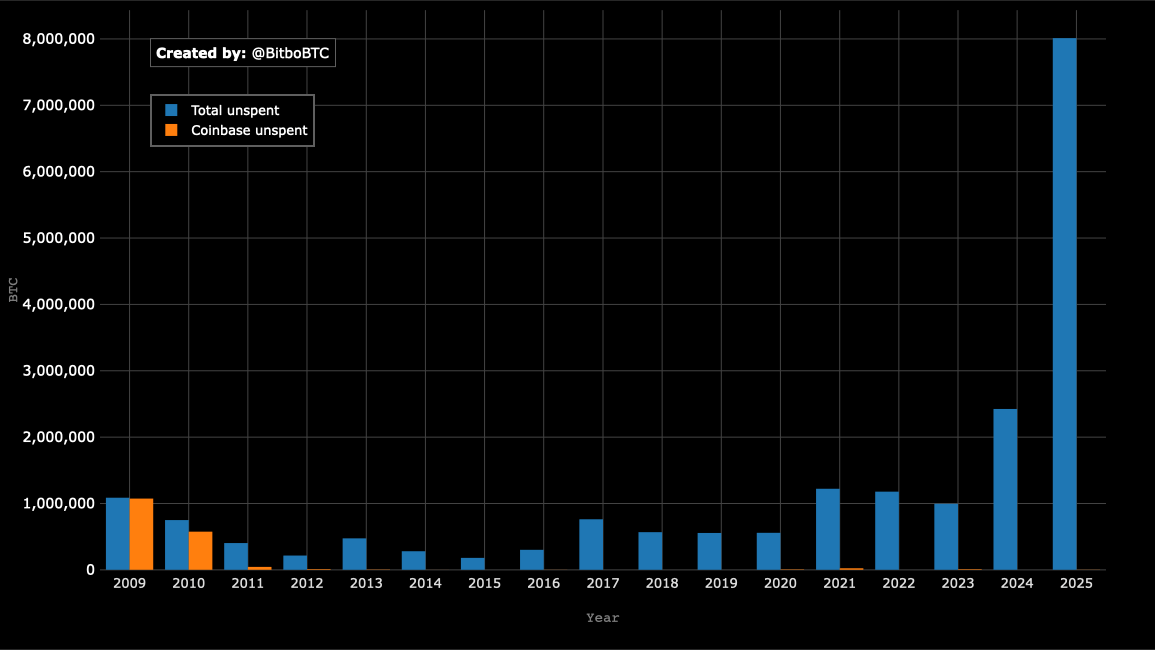
Task: Click the shortest blue bar at 2015
Action: coord(475,563)
